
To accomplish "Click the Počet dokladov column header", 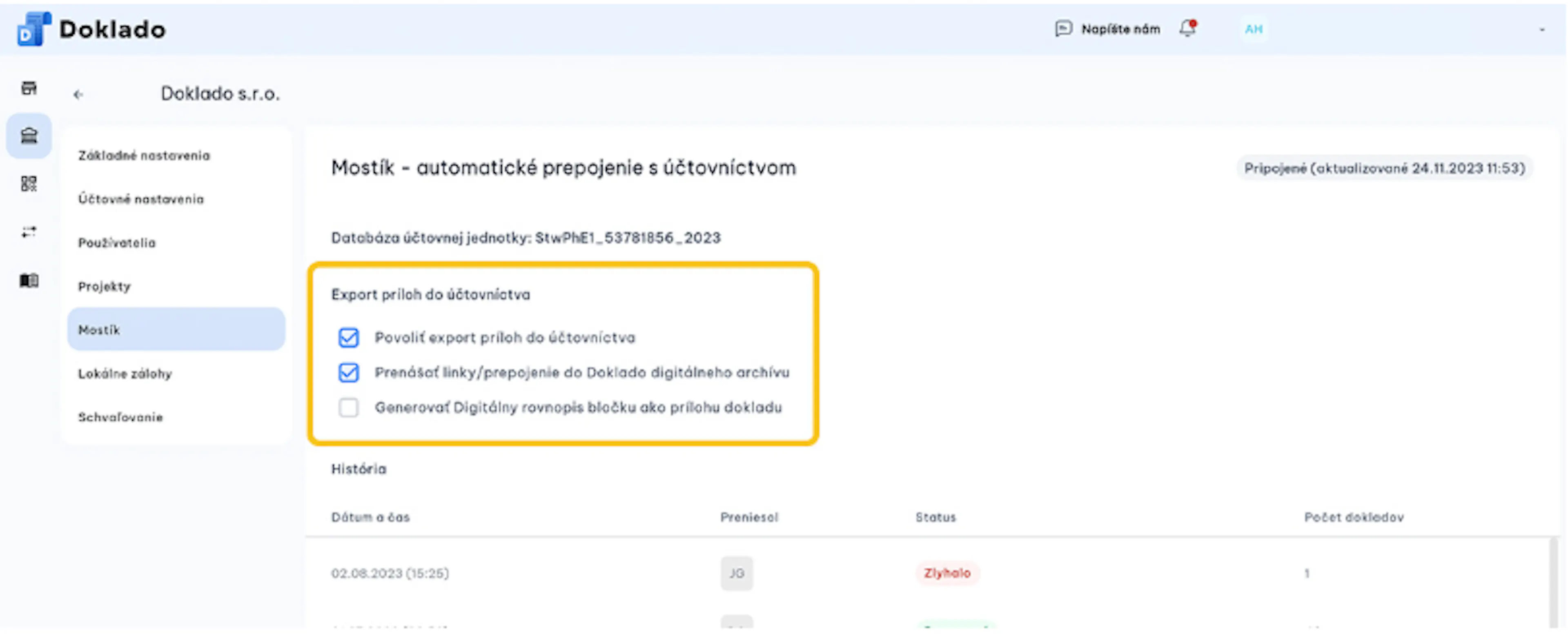I will 1354,517.
